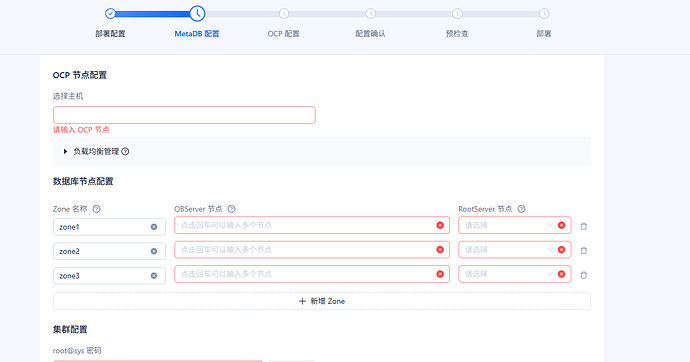Click the OCP 配置 step clock icon
The image size is (690, 362).
pos(284,14)
